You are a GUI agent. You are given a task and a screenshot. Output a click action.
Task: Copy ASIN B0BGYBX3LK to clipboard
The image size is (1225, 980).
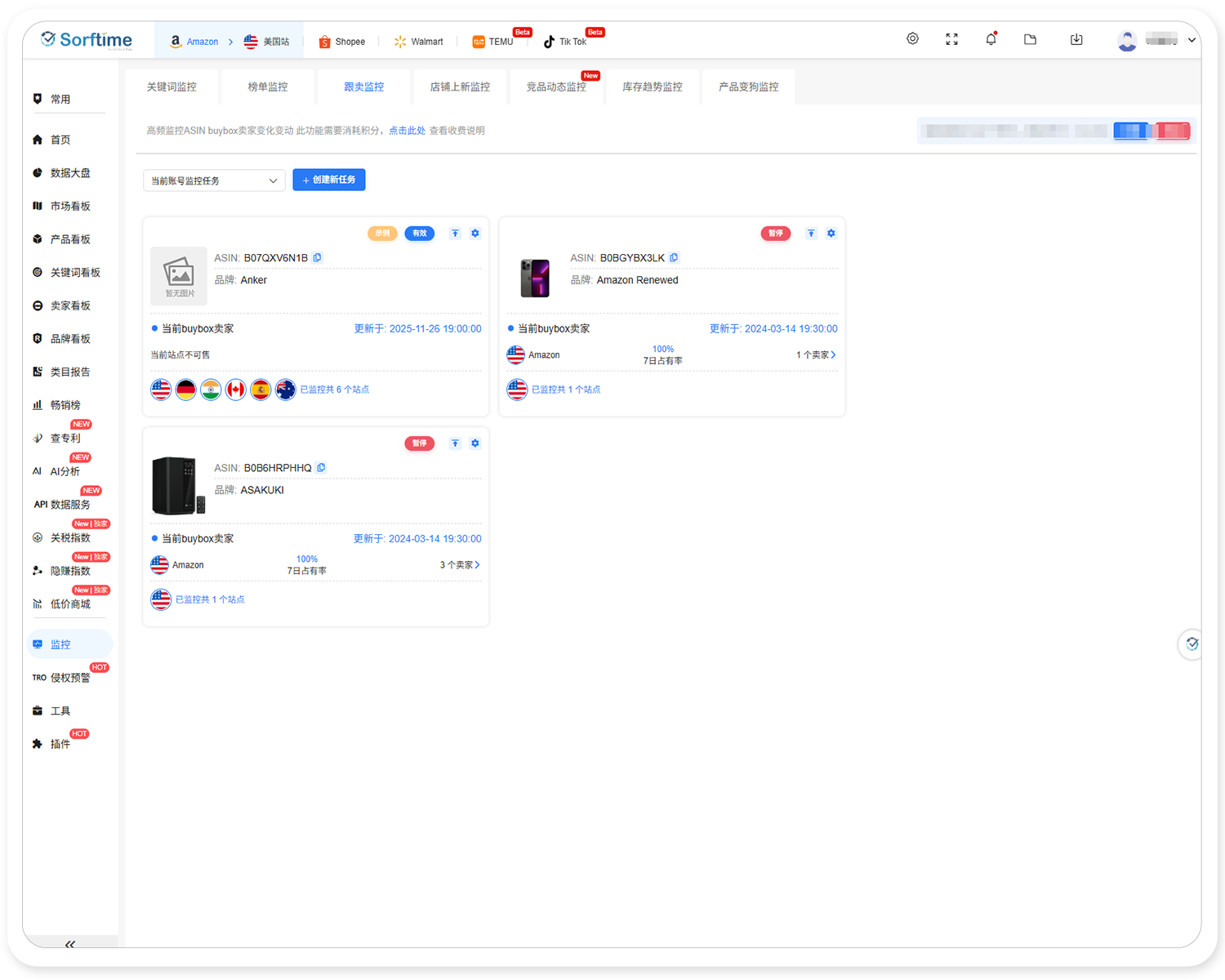pyautogui.click(x=674, y=258)
